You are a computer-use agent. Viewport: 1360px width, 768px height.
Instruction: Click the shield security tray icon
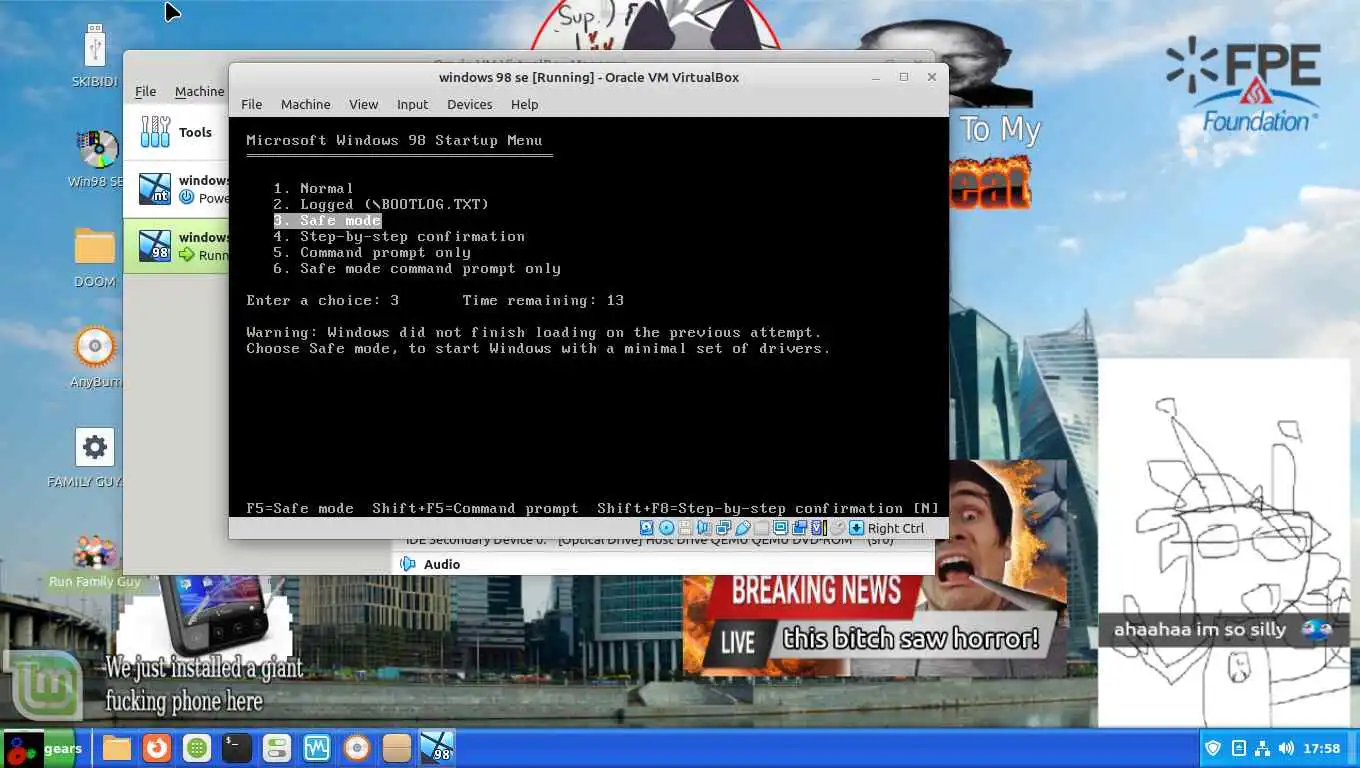point(1214,748)
